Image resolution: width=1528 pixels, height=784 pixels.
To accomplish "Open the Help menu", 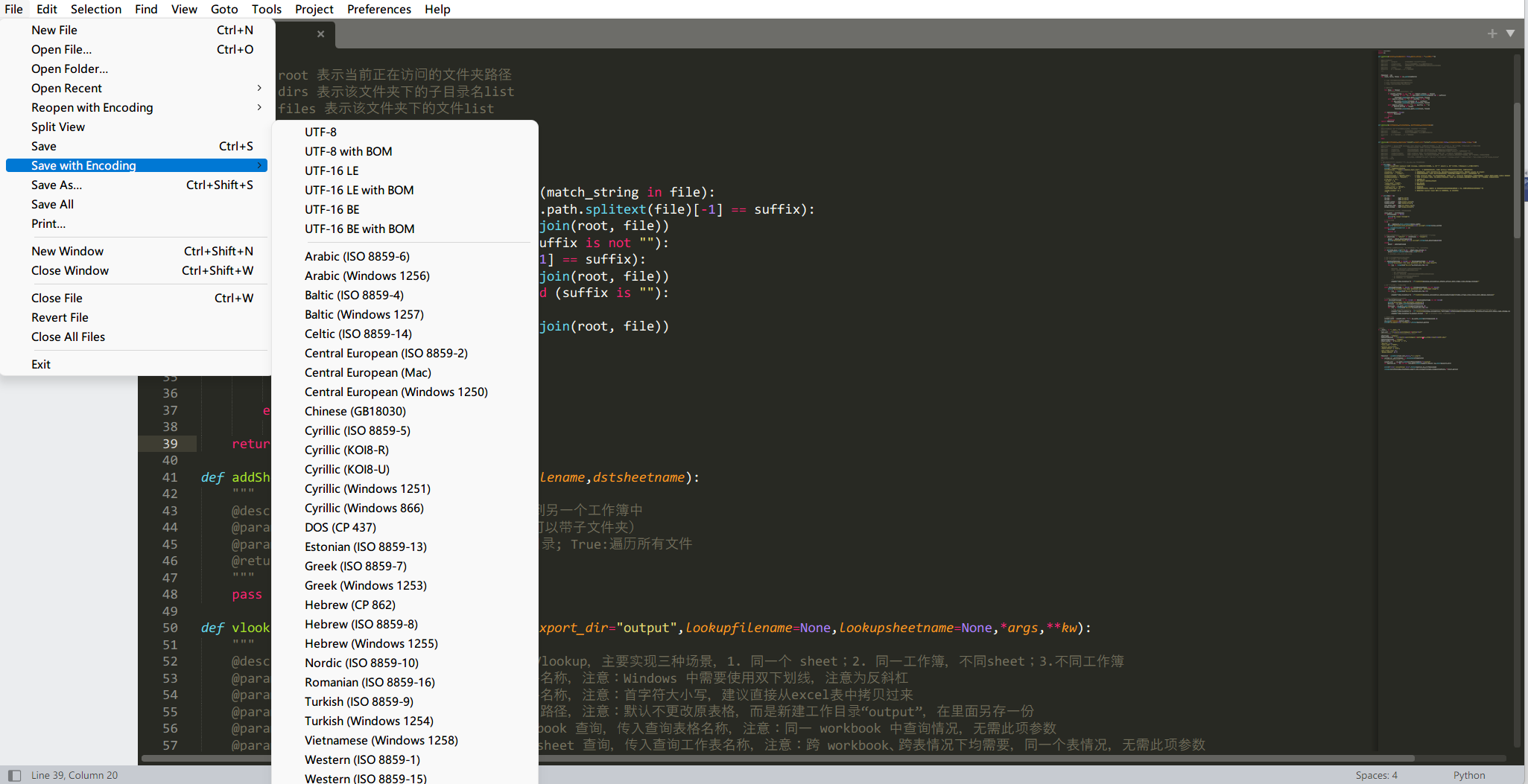I will tap(438, 9).
